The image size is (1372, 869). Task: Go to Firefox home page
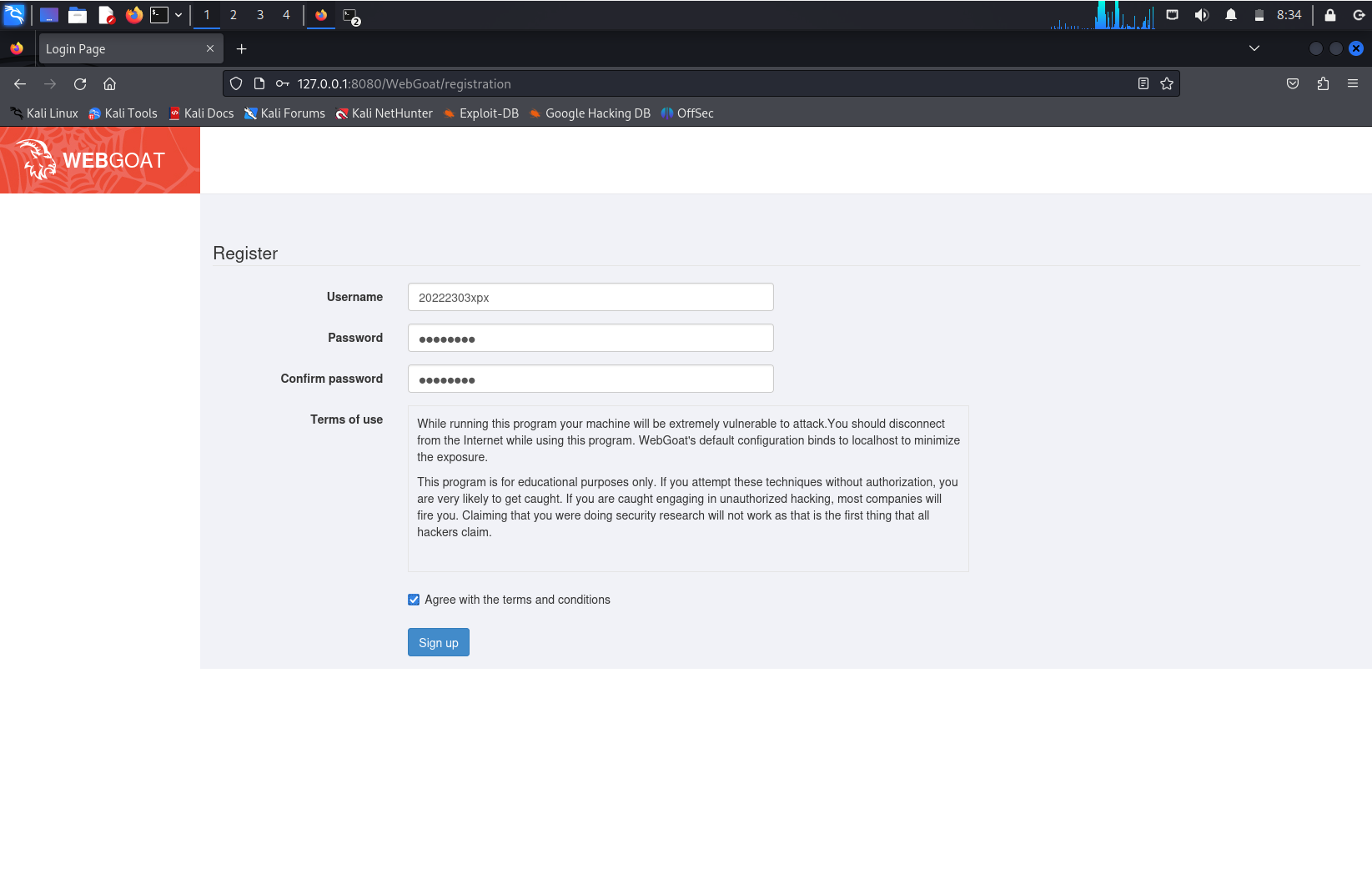point(109,83)
